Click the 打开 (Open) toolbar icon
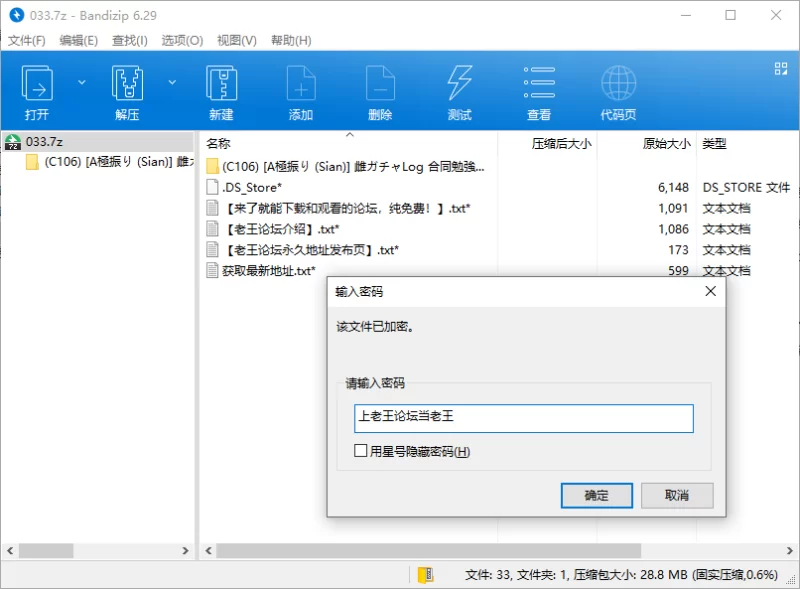The image size is (800, 589). [37, 83]
